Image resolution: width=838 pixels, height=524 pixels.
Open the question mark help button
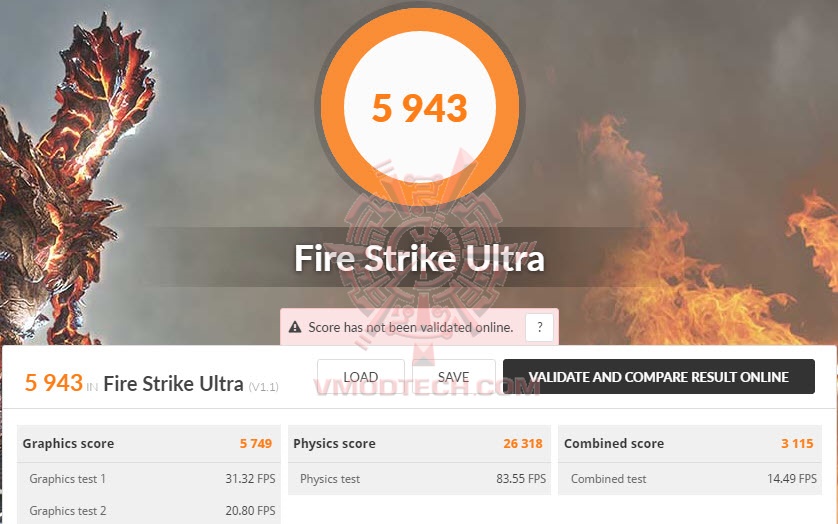(539, 327)
